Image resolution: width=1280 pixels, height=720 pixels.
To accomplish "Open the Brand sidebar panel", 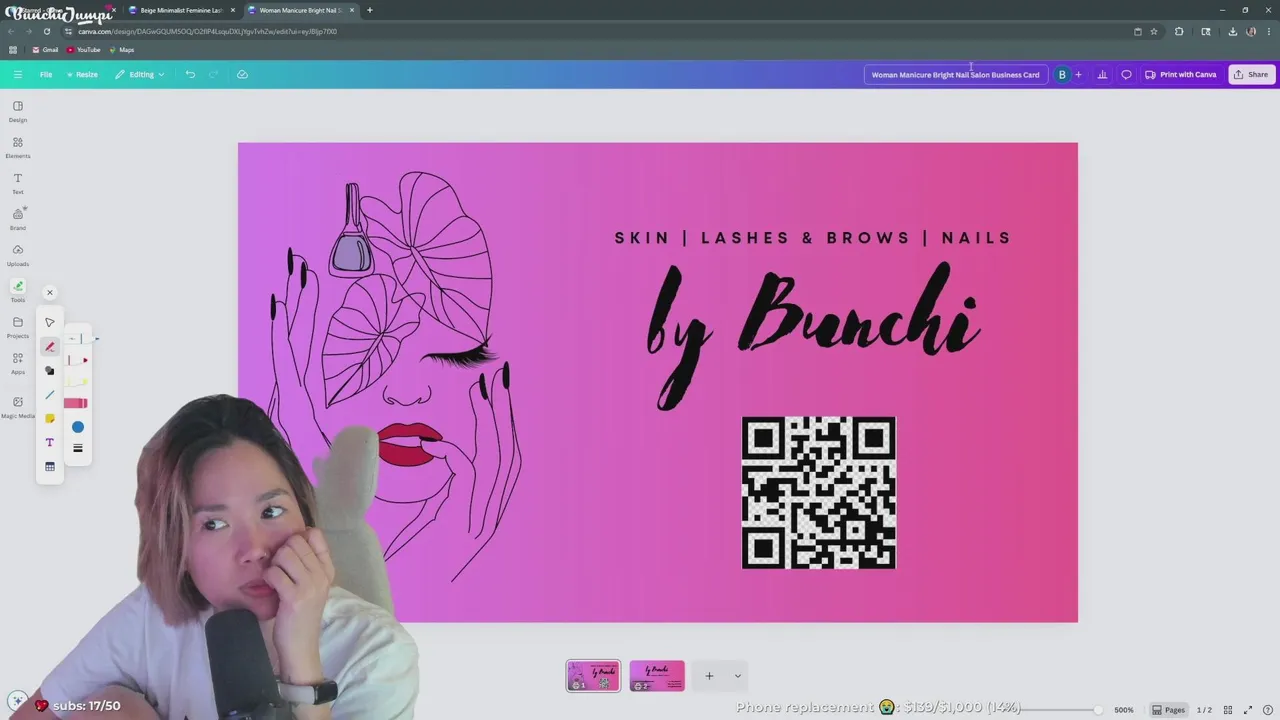I will click(x=18, y=219).
